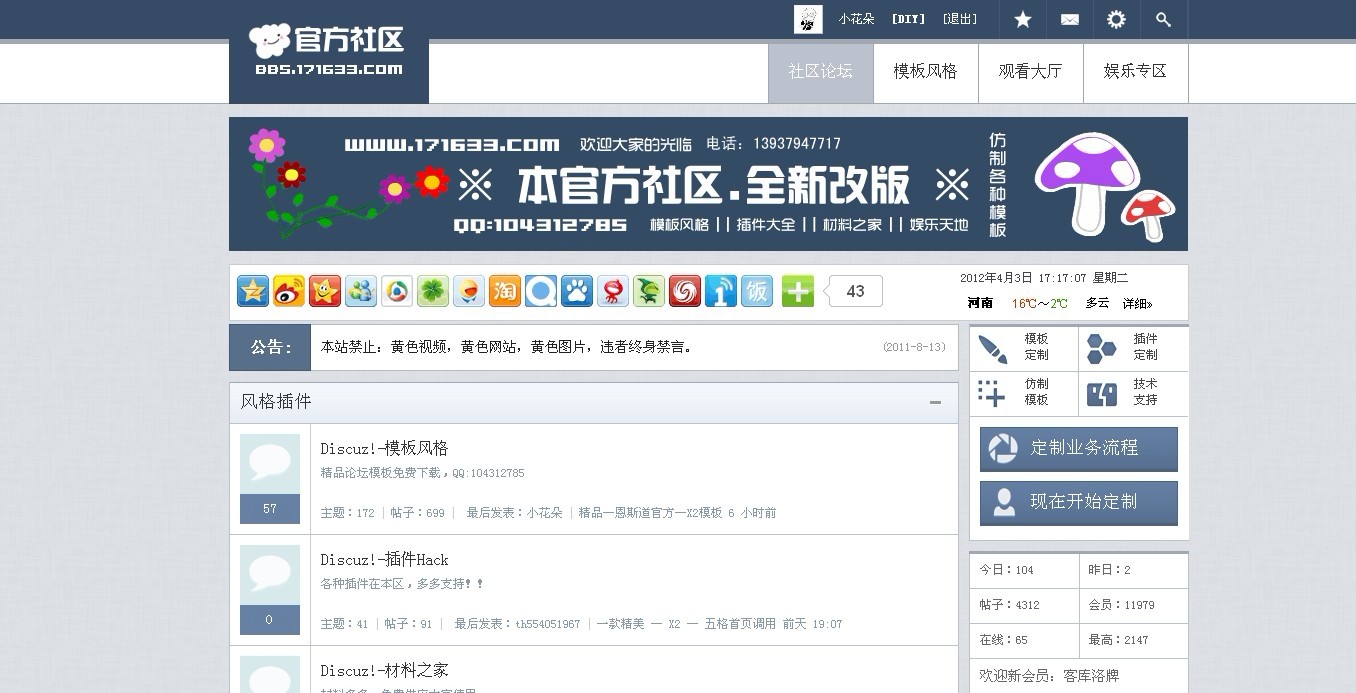The width and height of the screenshot is (1356, 693).
Task: Log out via the [退出] link
Action: point(959,19)
